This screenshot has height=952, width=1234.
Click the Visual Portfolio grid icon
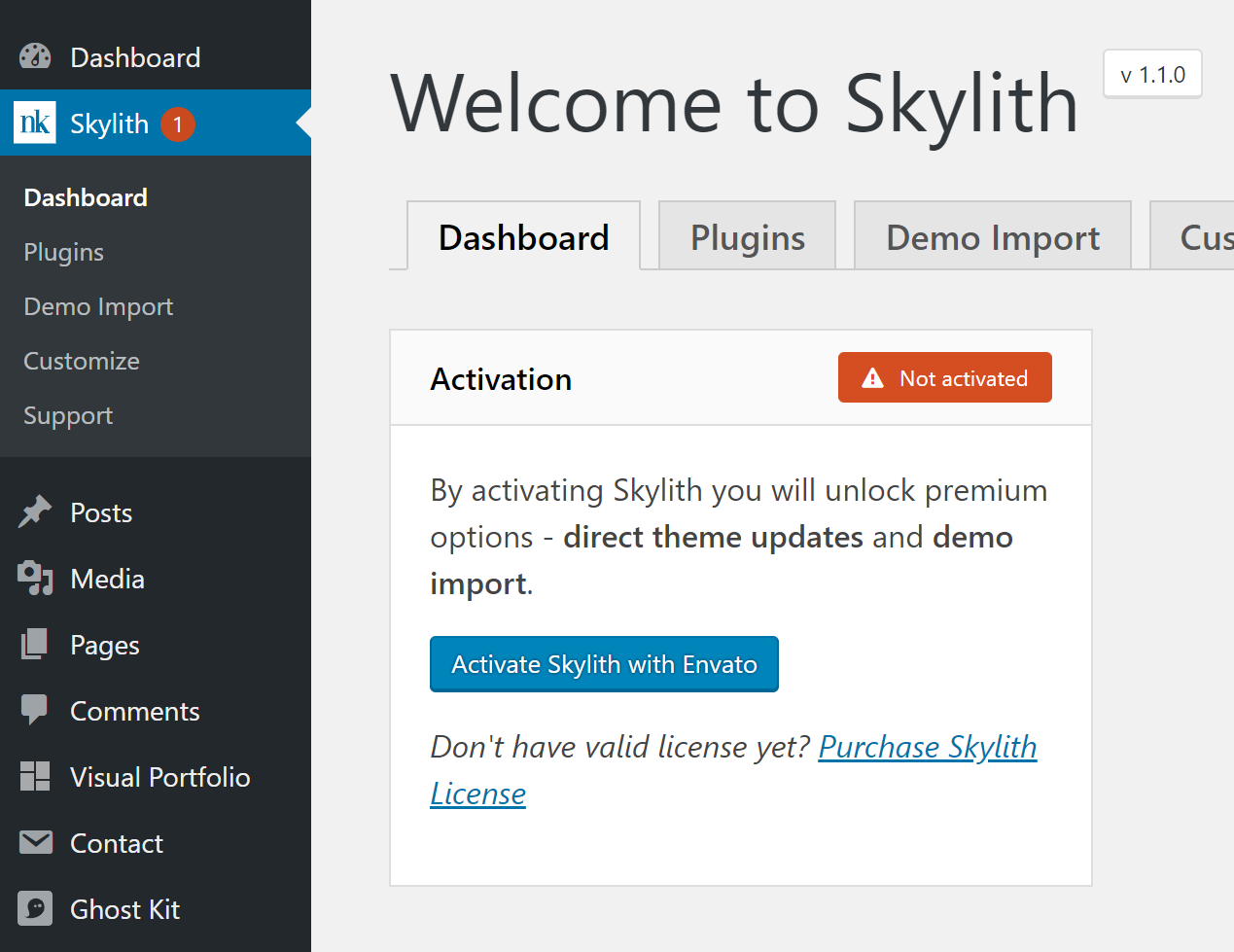[x=35, y=777]
